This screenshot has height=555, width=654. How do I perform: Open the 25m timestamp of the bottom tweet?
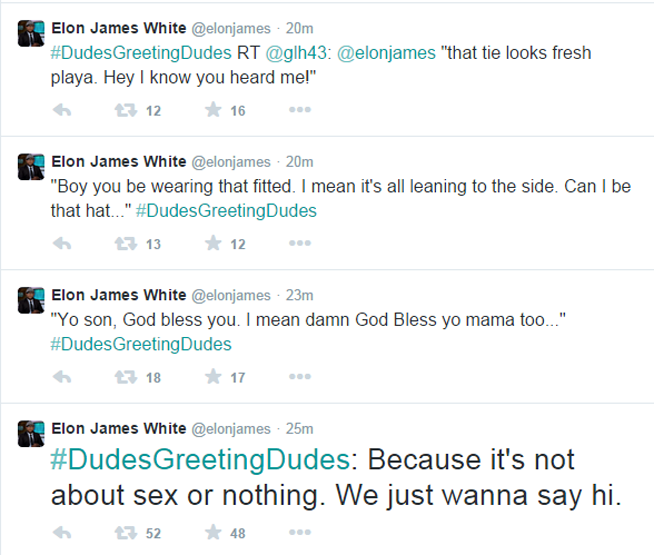(x=299, y=428)
